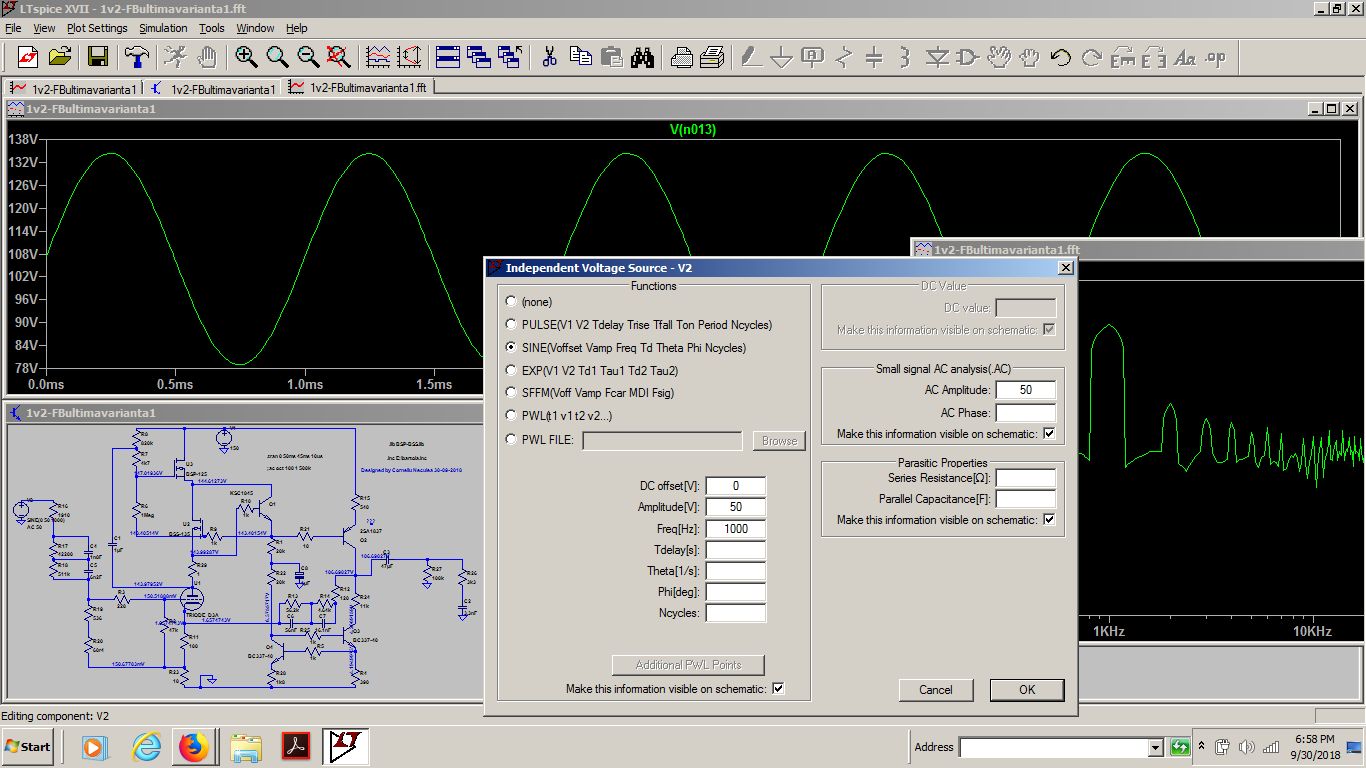Click the Zoom full extents icon
The height and width of the screenshot is (768, 1366).
tap(339, 57)
